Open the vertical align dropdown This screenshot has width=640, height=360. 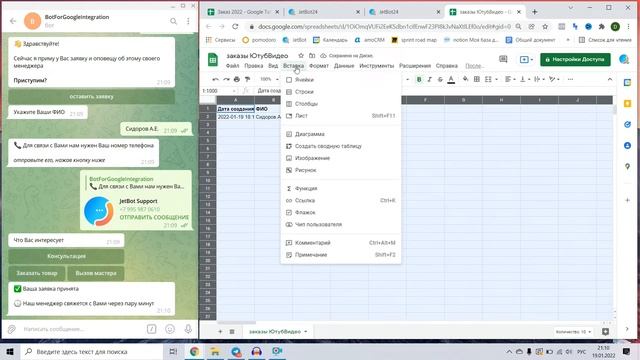pyautogui.click(x=524, y=79)
